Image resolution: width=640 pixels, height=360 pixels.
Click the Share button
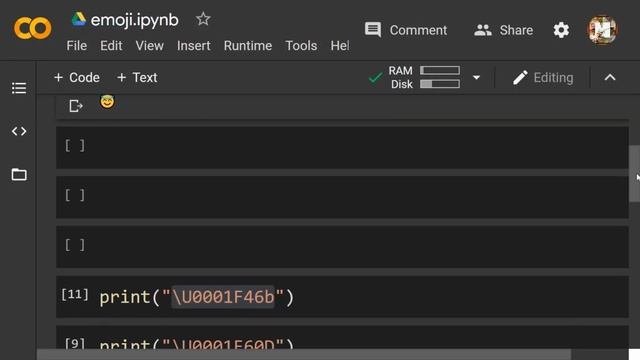pos(504,30)
